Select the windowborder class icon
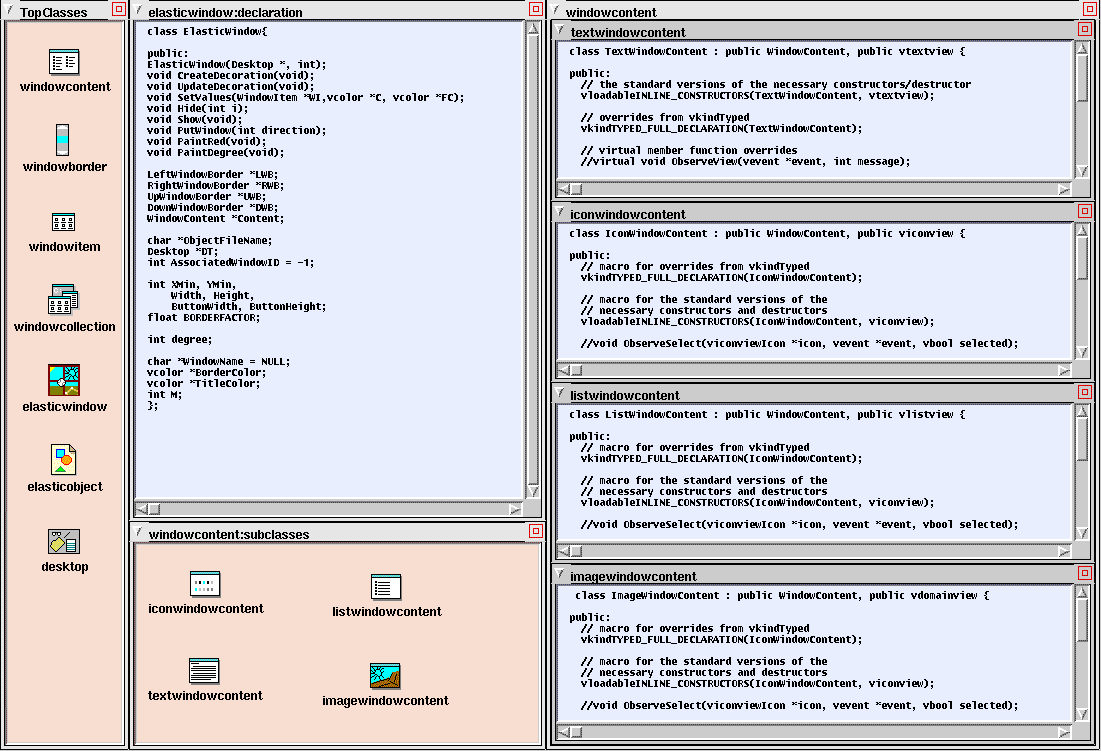Screen dimensions: 1101x751 pos(63,140)
